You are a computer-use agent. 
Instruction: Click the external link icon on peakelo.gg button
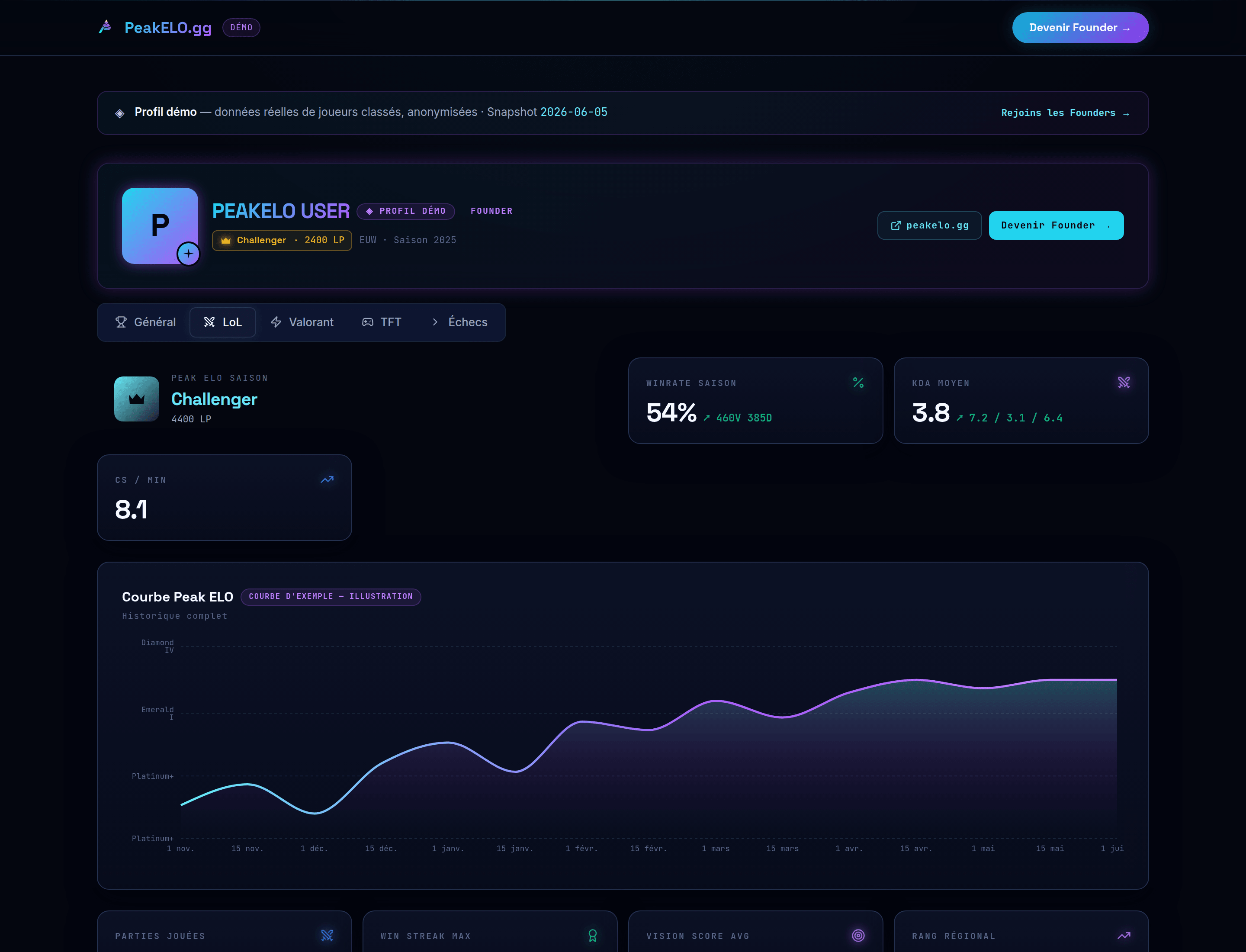tap(895, 225)
